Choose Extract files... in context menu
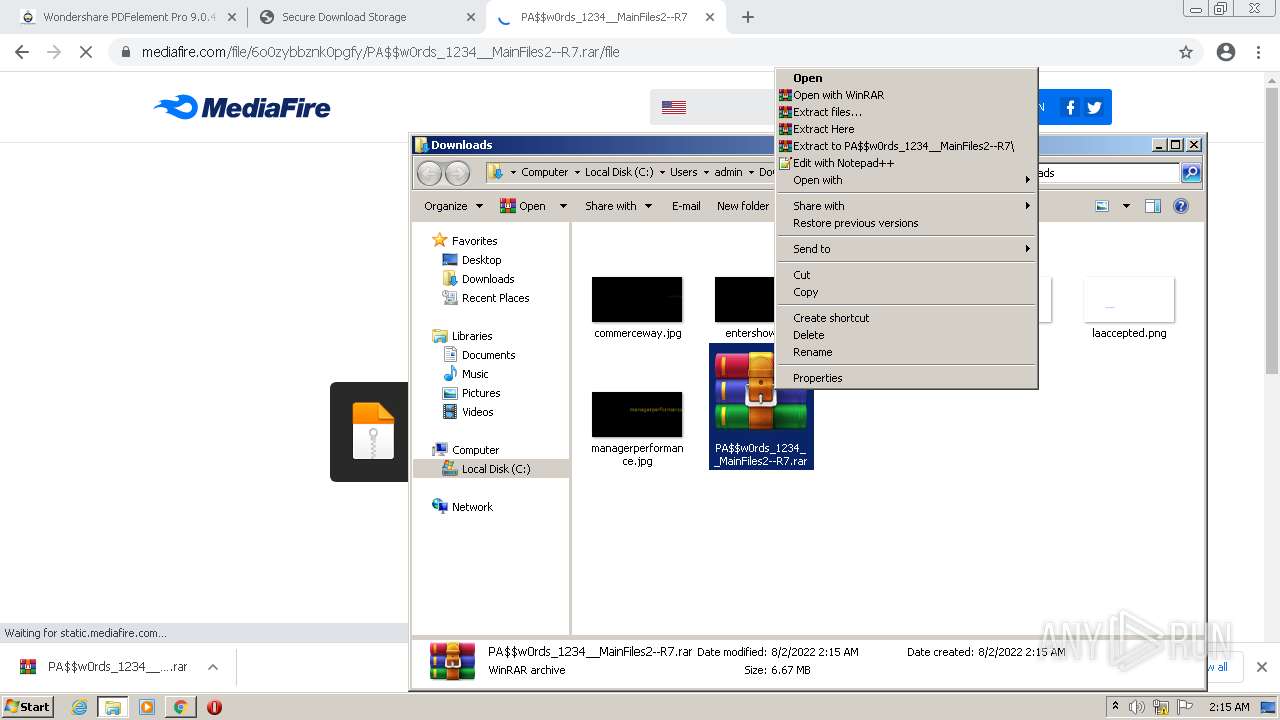The width and height of the screenshot is (1280, 720). pyautogui.click(x=907, y=112)
